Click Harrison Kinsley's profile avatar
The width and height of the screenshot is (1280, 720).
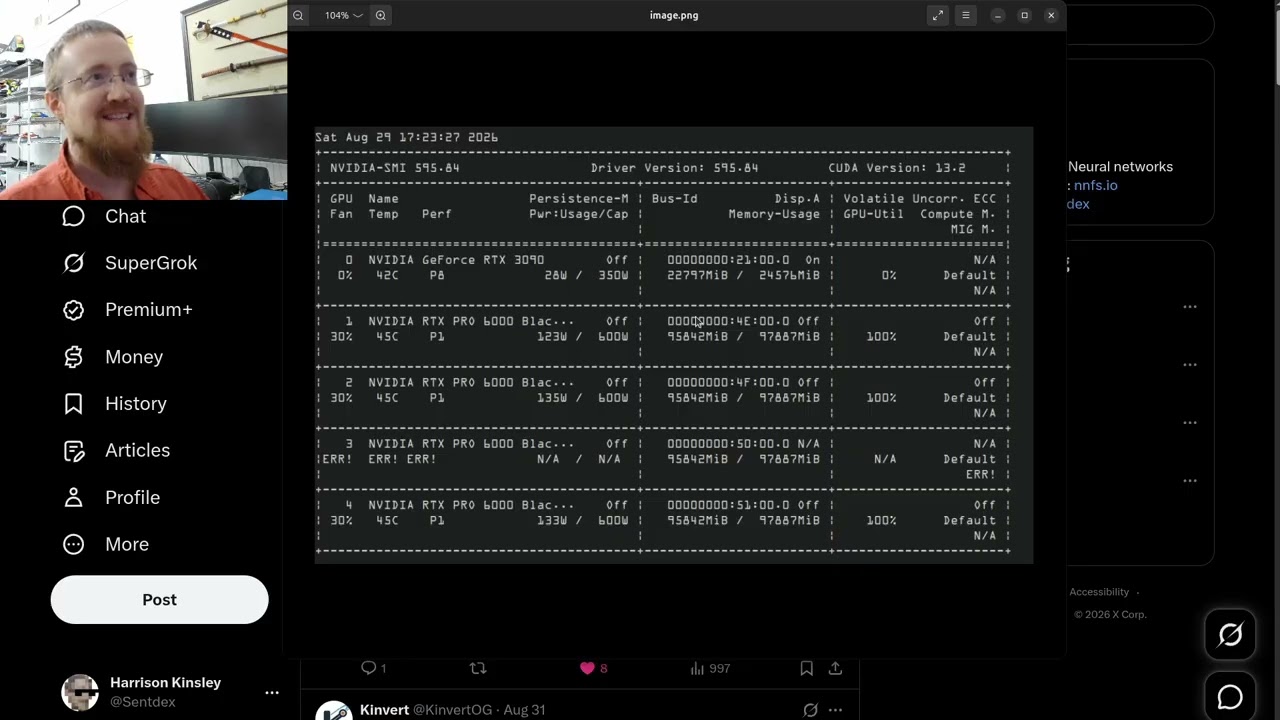[80, 692]
